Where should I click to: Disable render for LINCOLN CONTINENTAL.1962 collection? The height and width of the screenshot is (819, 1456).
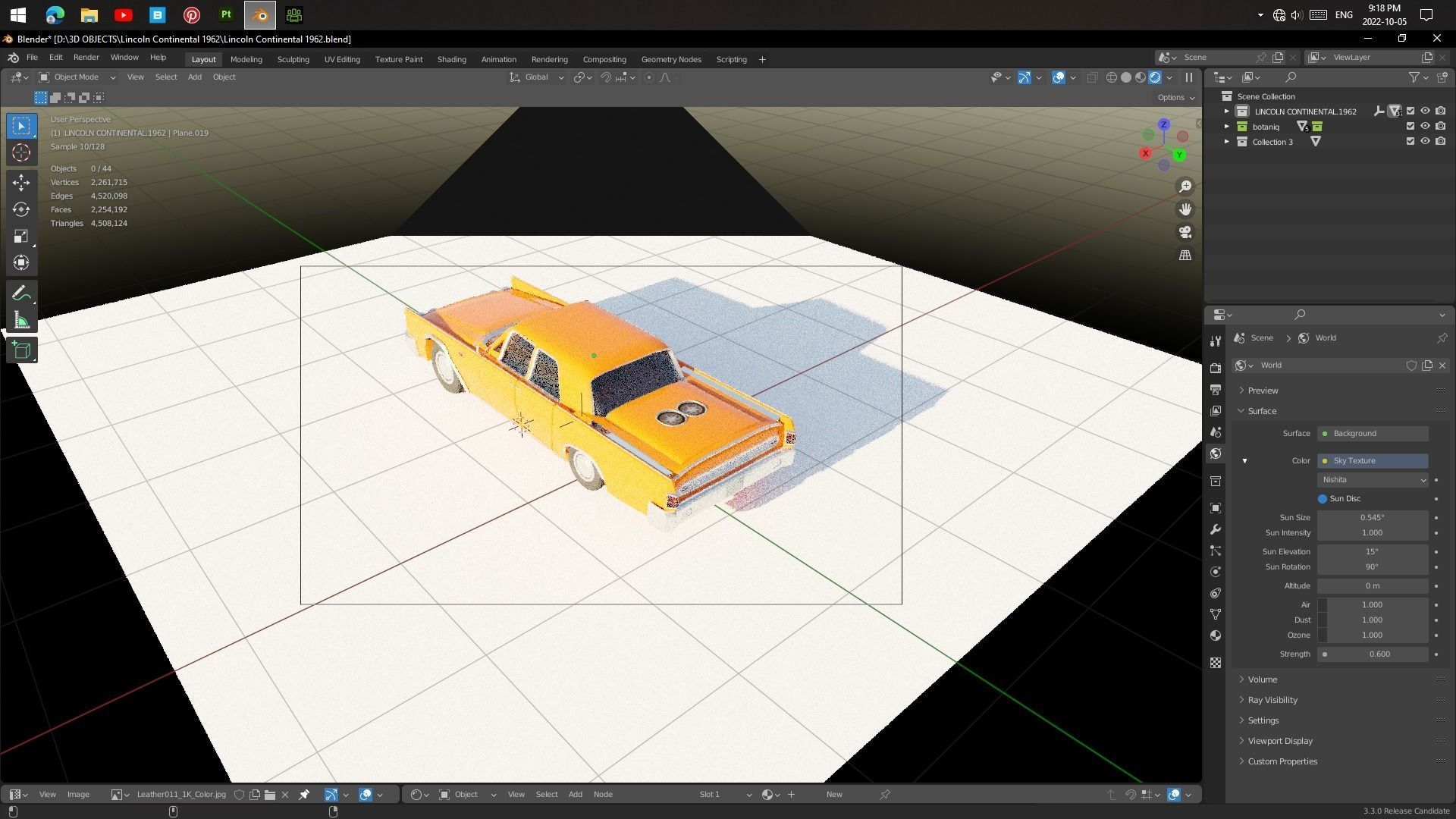[x=1440, y=111]
